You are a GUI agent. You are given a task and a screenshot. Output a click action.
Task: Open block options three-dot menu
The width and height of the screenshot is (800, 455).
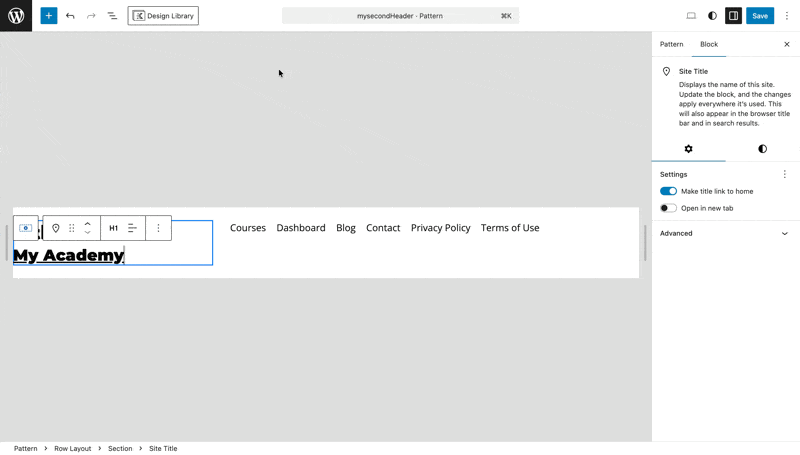coord(158,228)
